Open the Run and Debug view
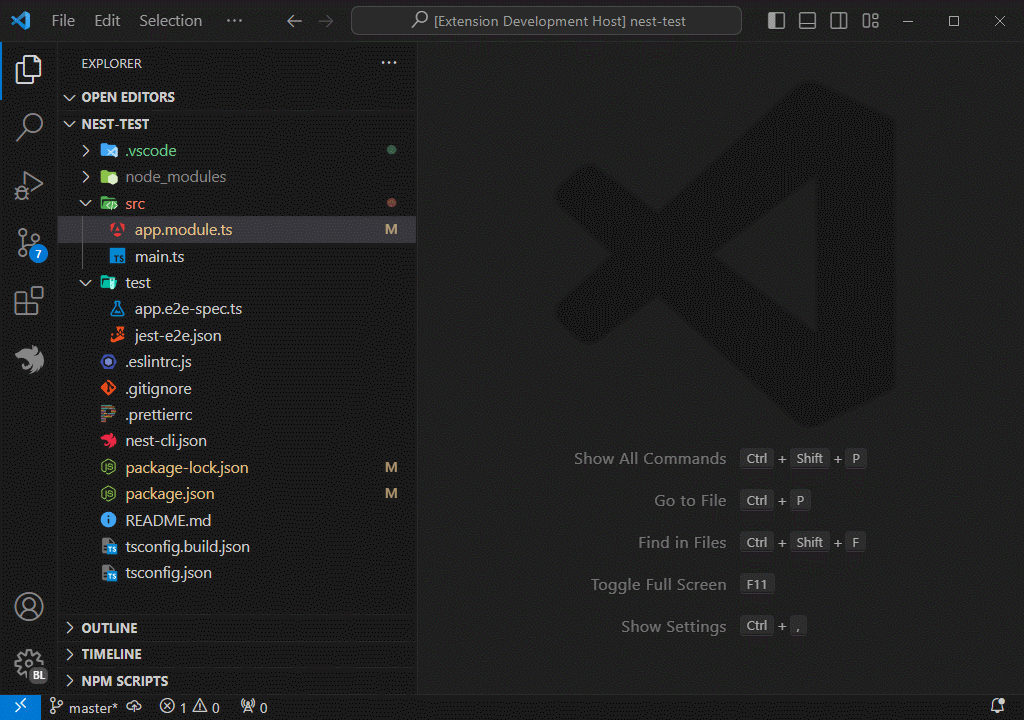The width and height of the screenshot is (1024, 720). (29, 184)
